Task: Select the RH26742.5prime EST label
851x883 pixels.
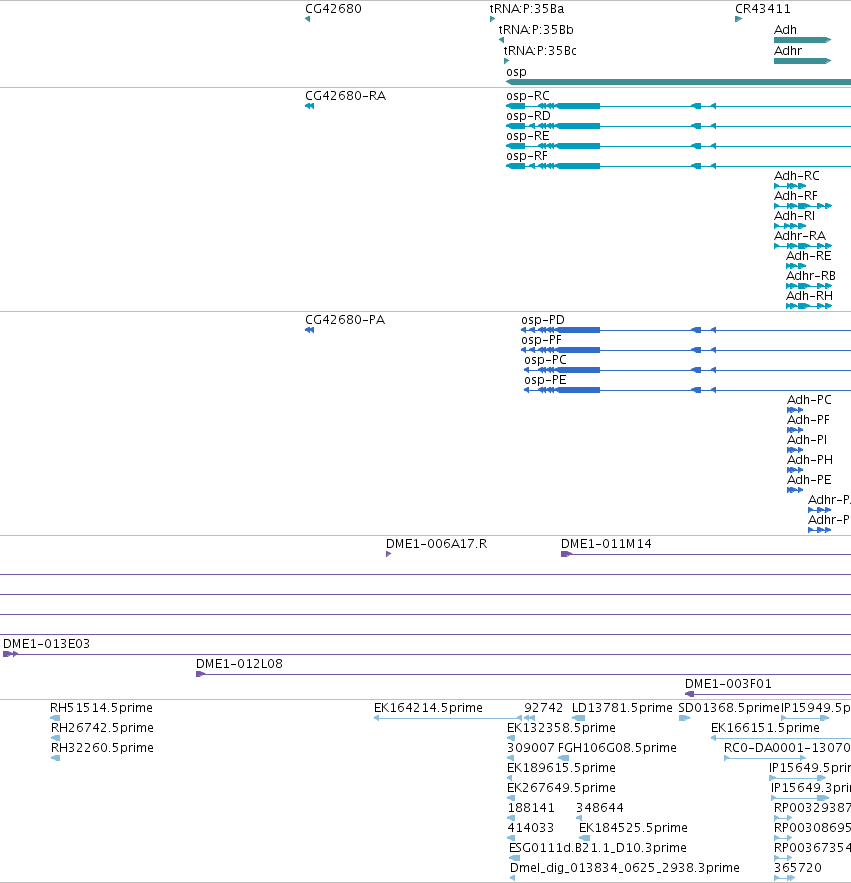Action: 103,728
